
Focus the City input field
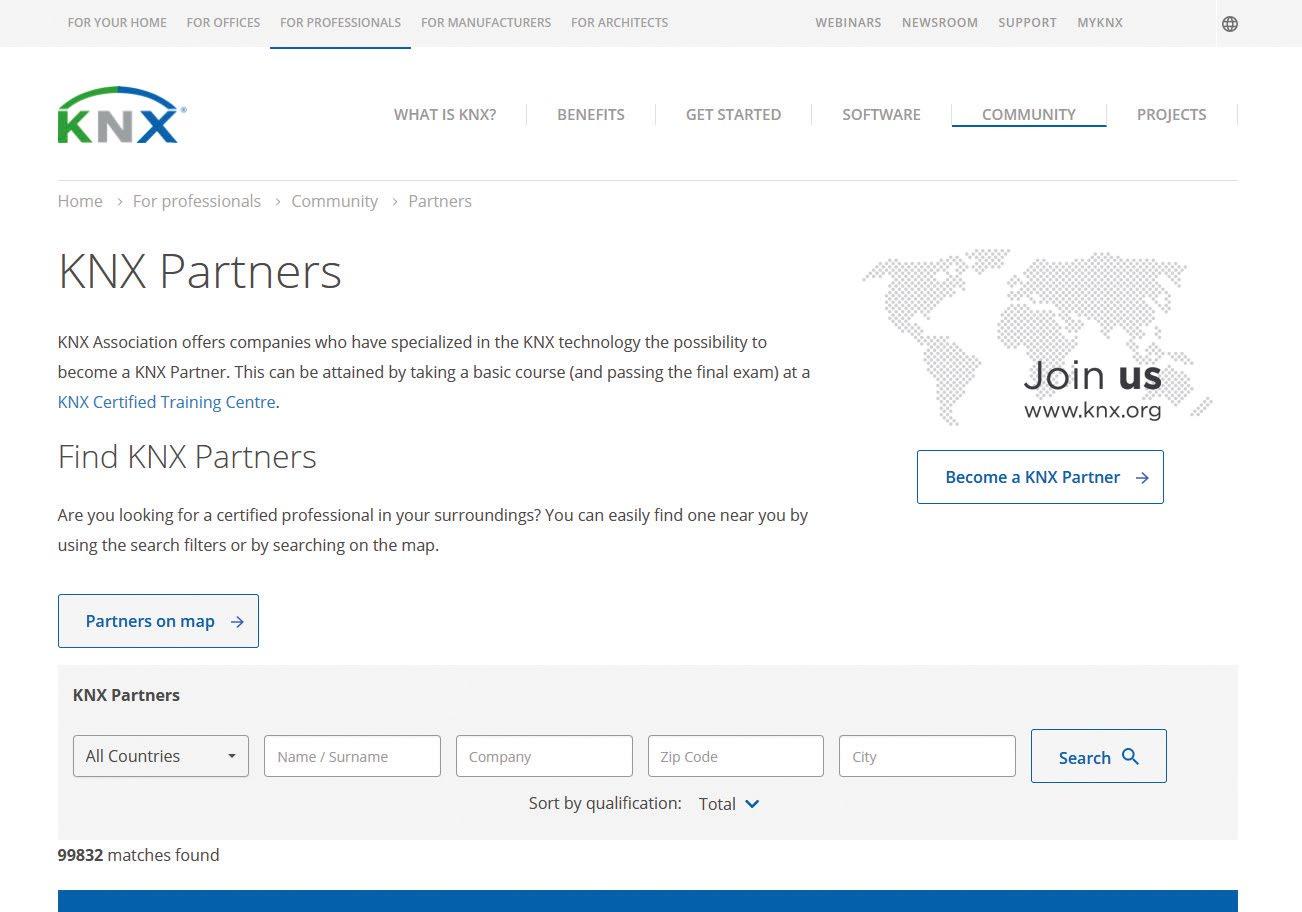click(928, 756)
